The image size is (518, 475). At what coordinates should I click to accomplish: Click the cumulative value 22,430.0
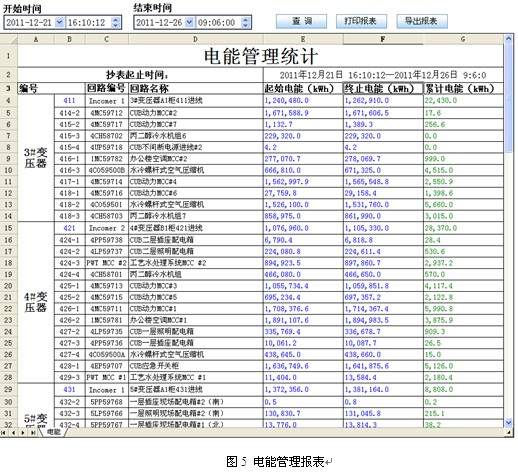coord(463,101)
